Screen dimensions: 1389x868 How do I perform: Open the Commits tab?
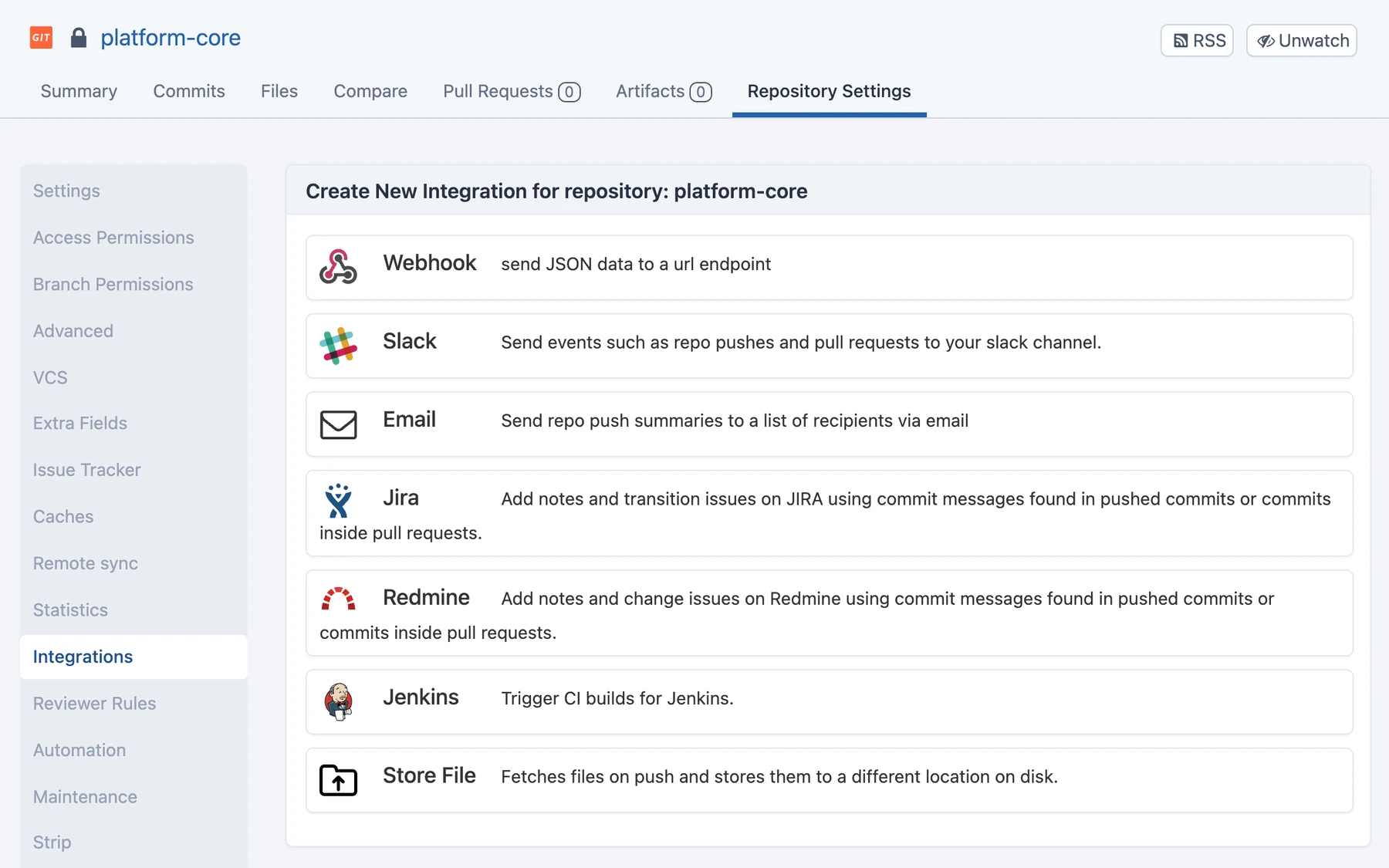click(x=189, y=91)
